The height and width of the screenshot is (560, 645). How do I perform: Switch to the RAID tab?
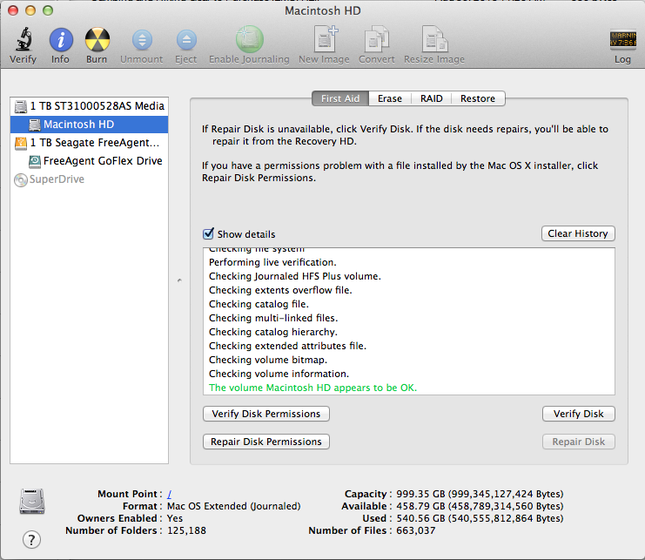432,99
